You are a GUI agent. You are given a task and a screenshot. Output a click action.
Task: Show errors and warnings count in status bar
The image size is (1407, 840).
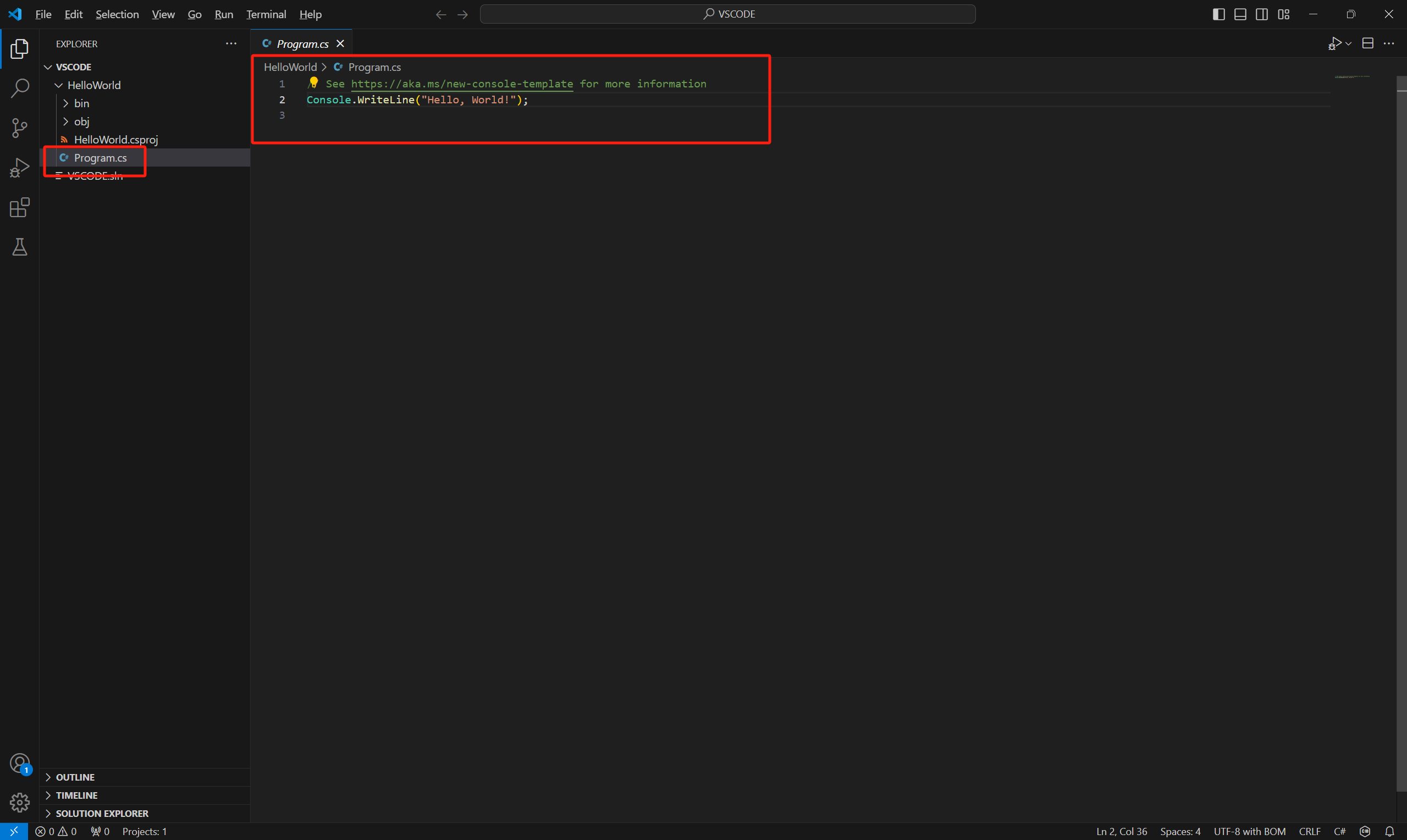(56, 832)
